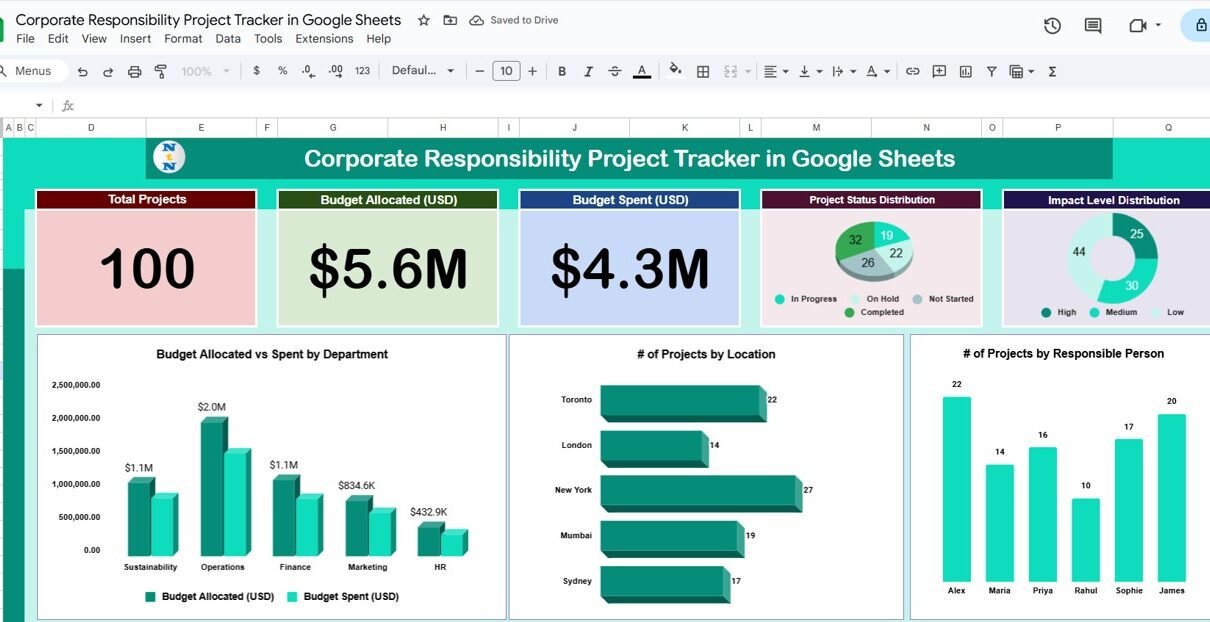Toggle bold formatting
Image resolution: width=1210 pixels, height=622 pixels.
562,71
